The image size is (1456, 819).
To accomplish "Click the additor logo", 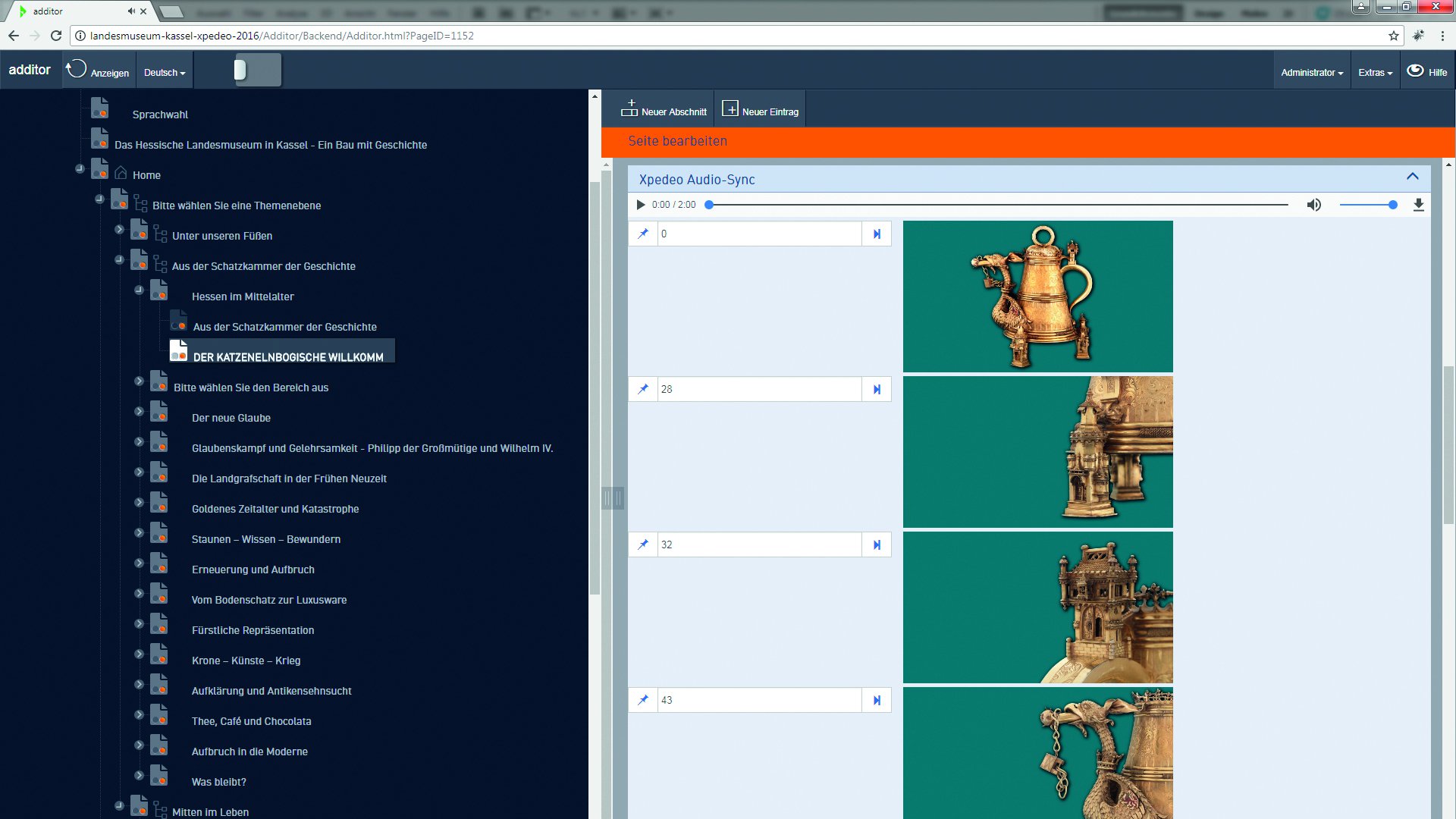I will pos(30,70).
